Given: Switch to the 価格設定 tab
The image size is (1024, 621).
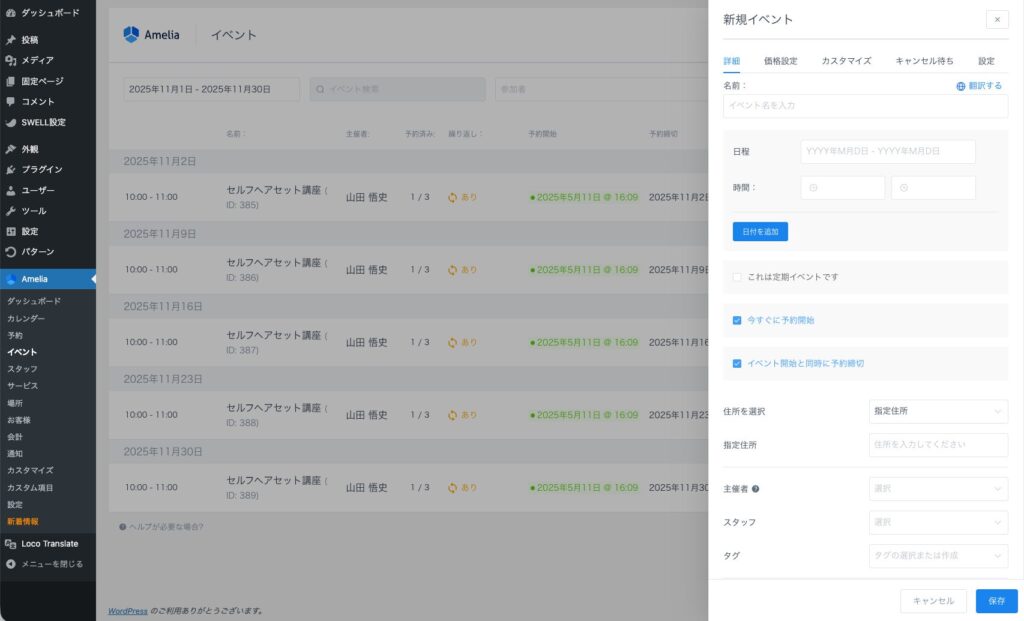Looking at the screenshot, I should click(780, 61).
